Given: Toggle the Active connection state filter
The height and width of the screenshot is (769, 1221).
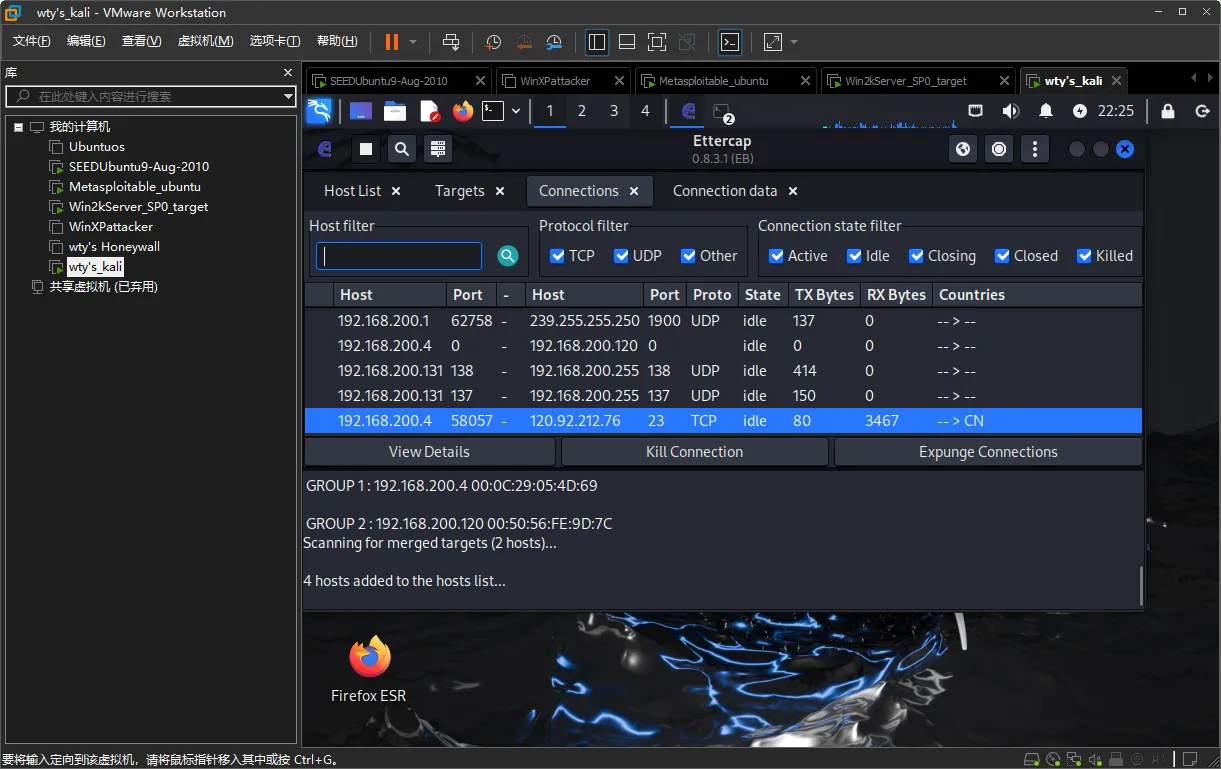Looking at the screenshot, I should pos(776,256).
